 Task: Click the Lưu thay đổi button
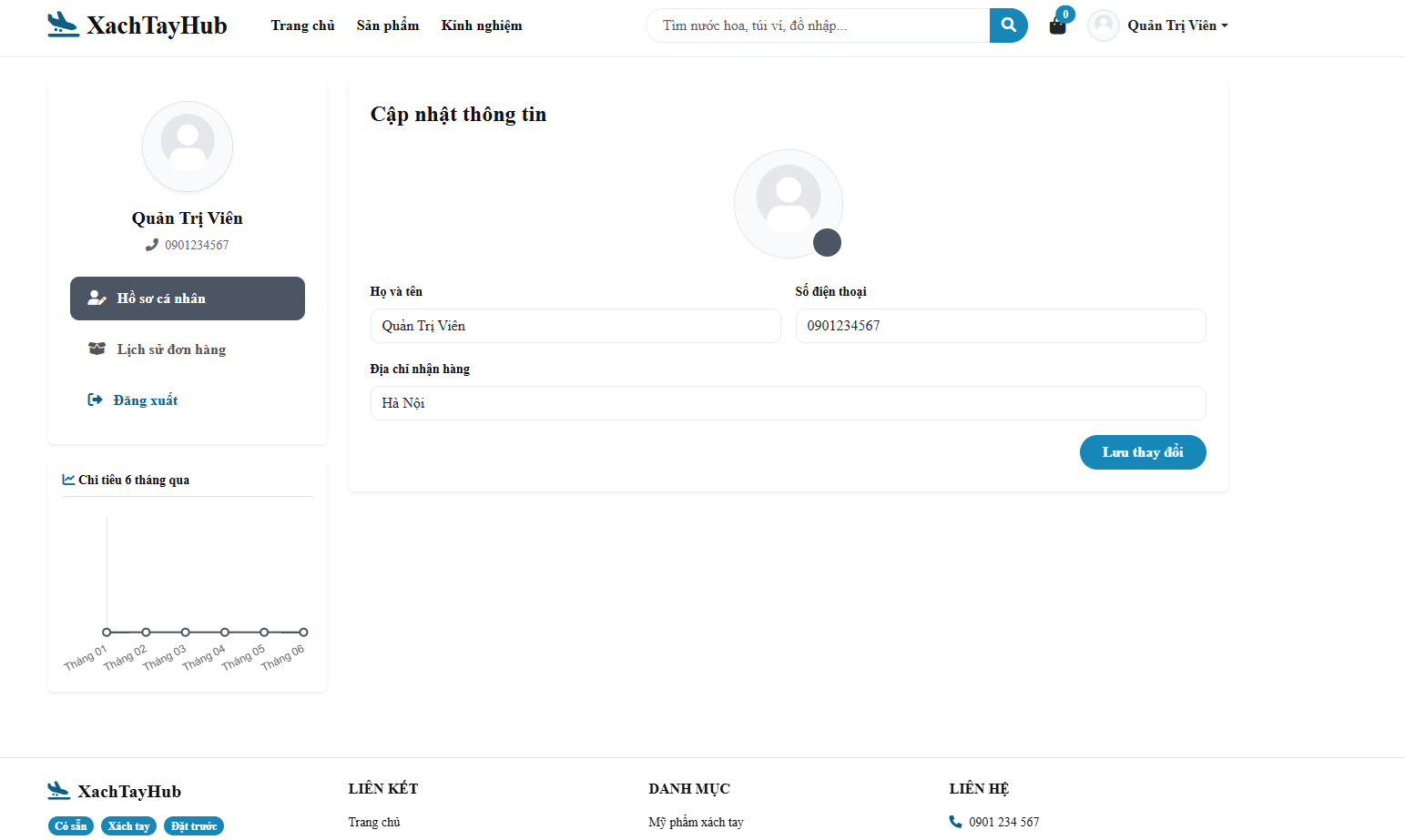[1143, 452]
